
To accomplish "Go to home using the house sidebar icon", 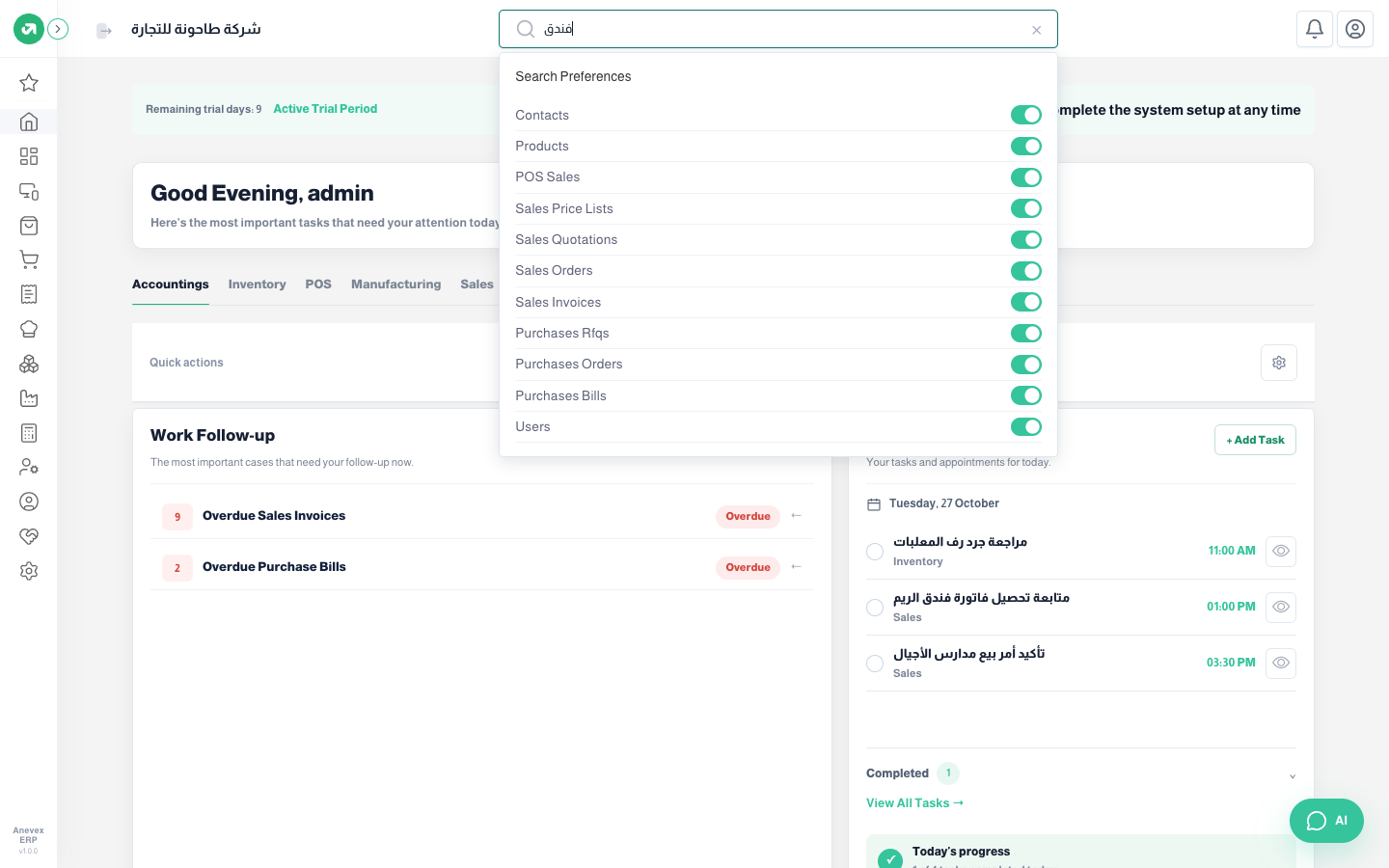I will pyautogui.click(x=29, y=122).
